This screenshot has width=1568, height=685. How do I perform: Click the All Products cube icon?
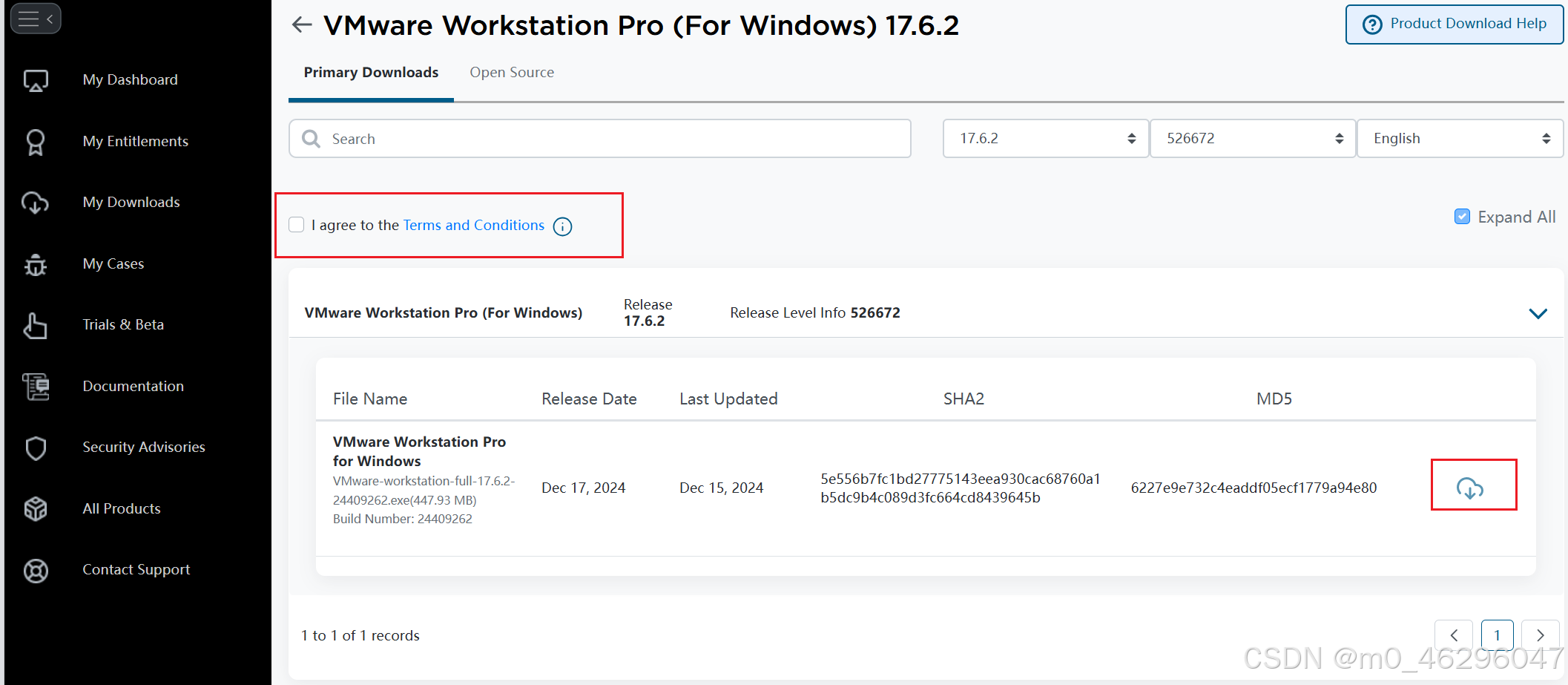[36, 509]
